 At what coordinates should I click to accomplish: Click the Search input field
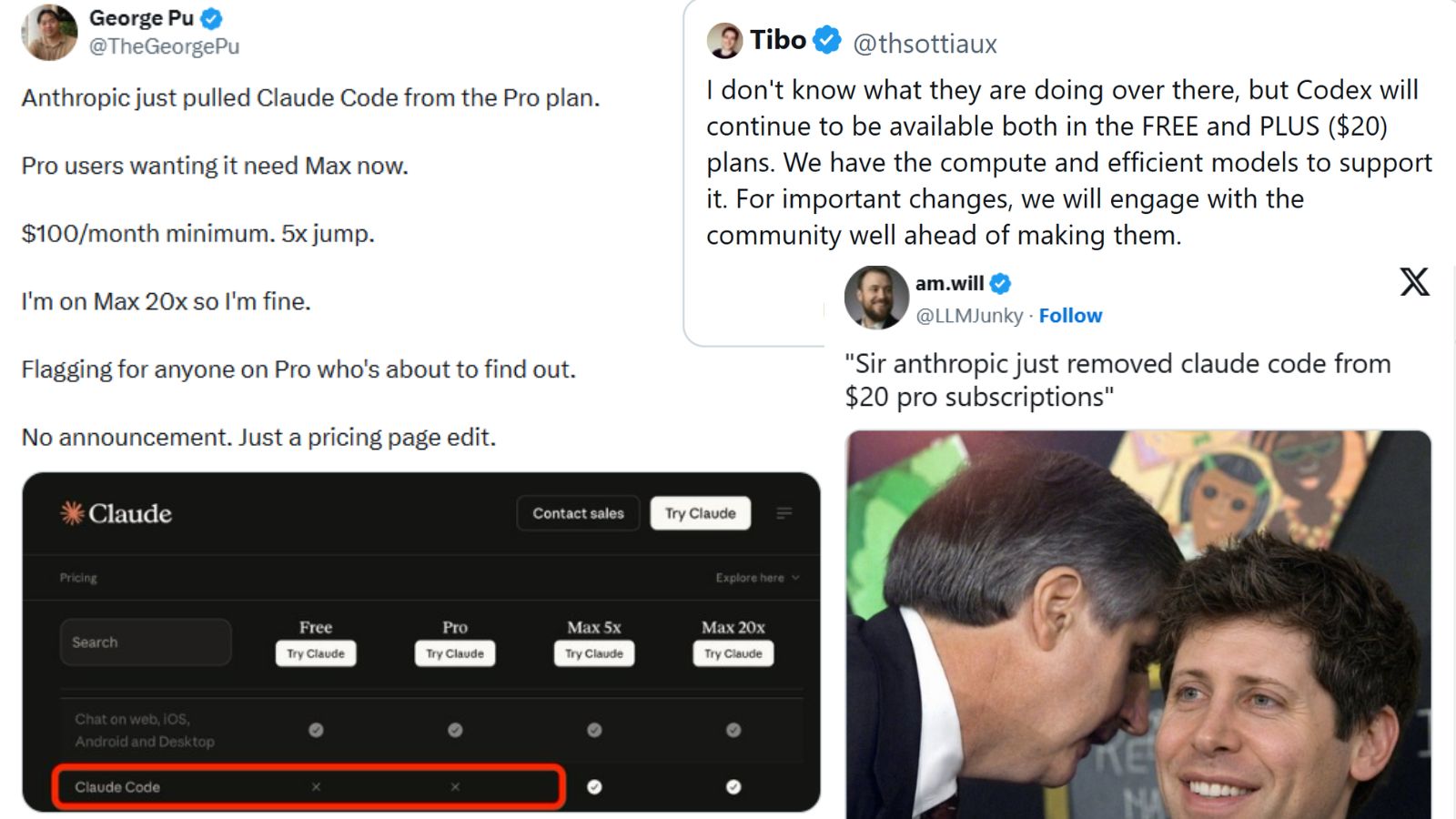tap(146, 642)
